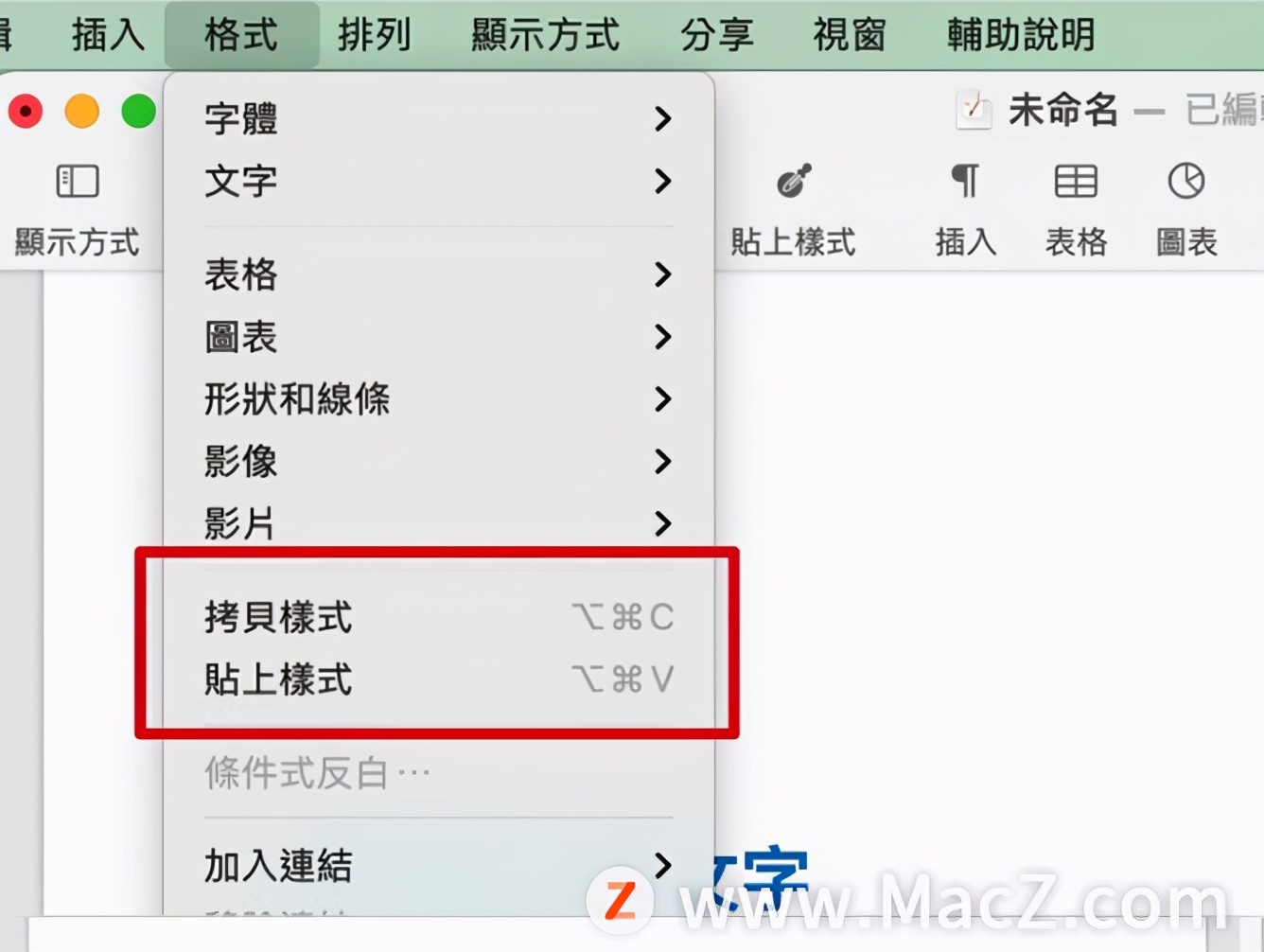Click the 未命名 document title

tap(1063, 111)
